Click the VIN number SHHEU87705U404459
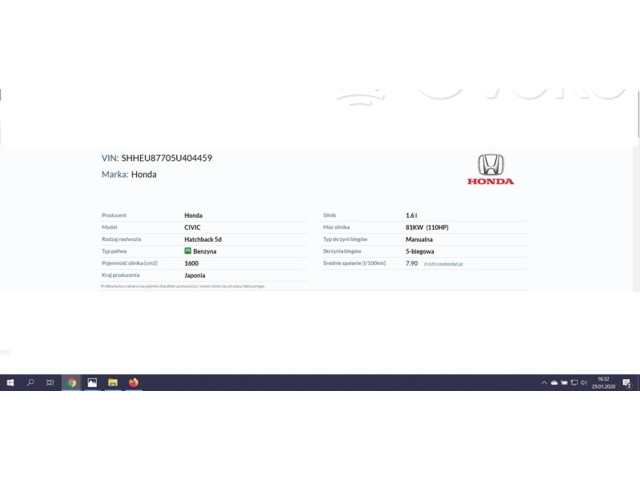Image resolution: width=640 pixels, height=480 pixels. [x=166, y=158]
